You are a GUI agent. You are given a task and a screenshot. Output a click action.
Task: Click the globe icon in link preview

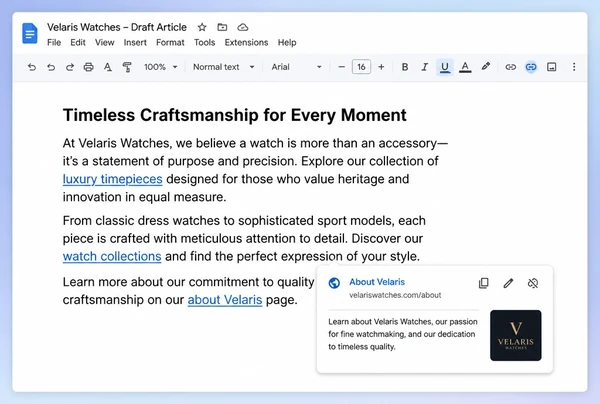[334, 283]
